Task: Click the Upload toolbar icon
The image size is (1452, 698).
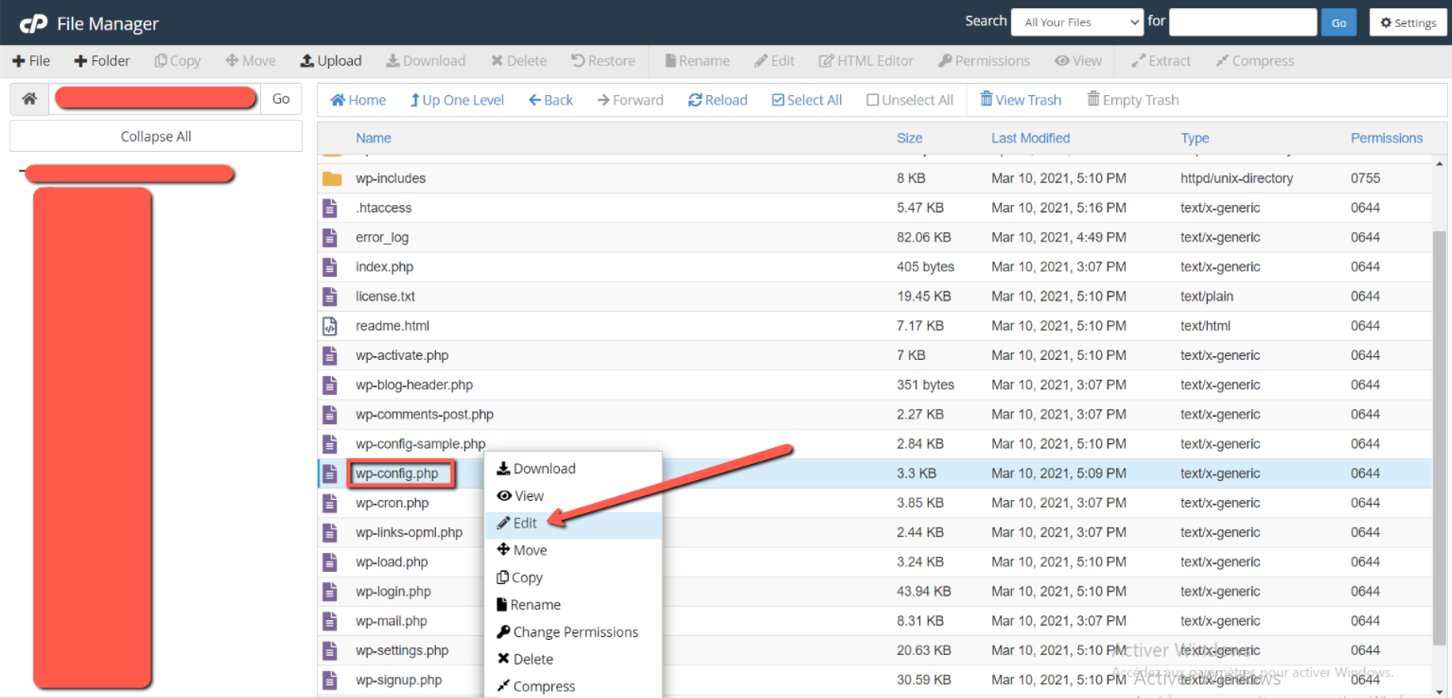Action: [x=308, y=61]
